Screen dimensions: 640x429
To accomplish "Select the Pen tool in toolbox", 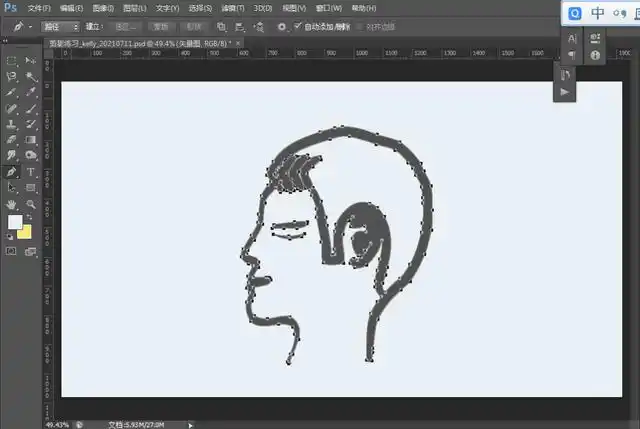I will tap(11, 171).
